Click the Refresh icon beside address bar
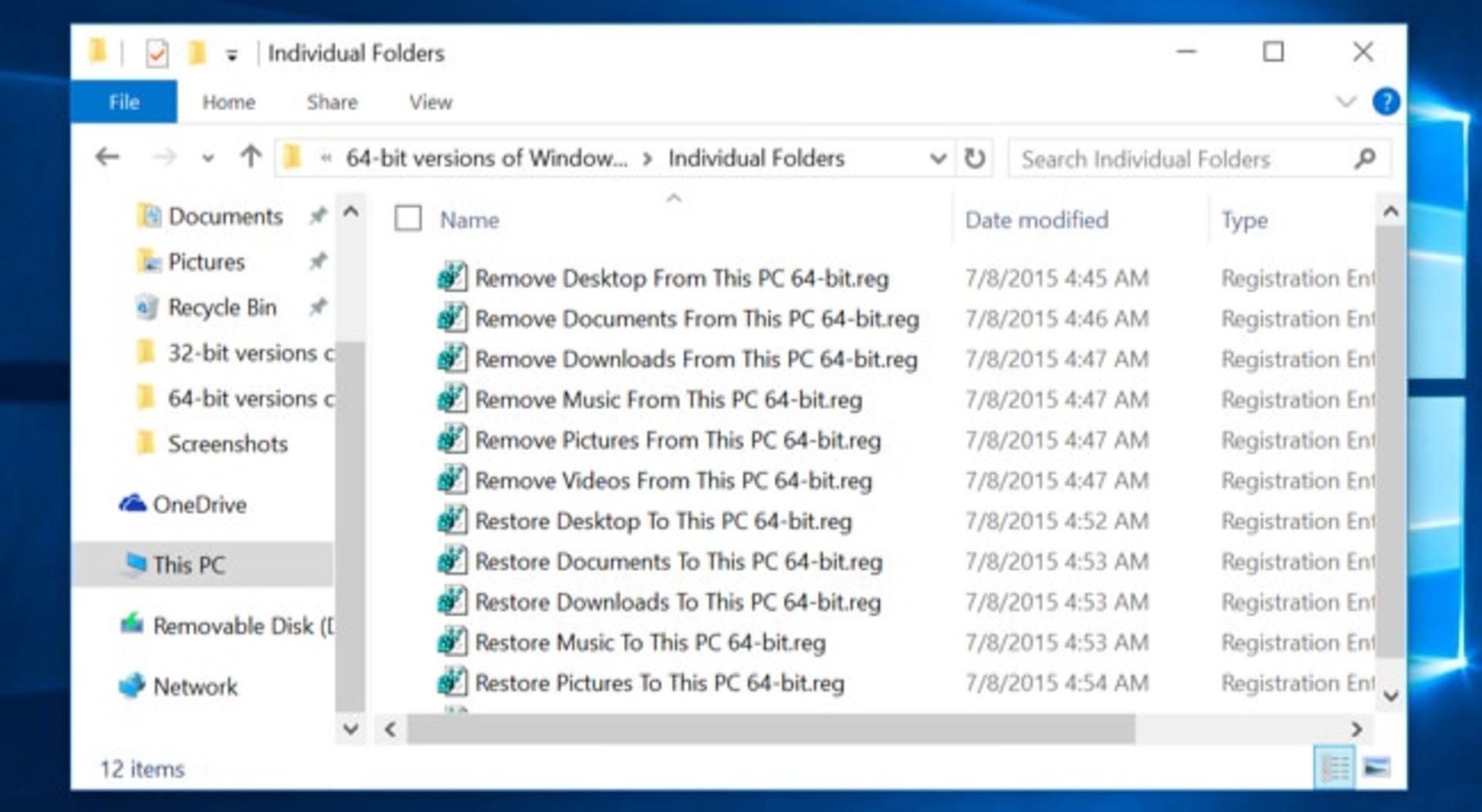This screenshot has width=1482, height=812. 975,159
